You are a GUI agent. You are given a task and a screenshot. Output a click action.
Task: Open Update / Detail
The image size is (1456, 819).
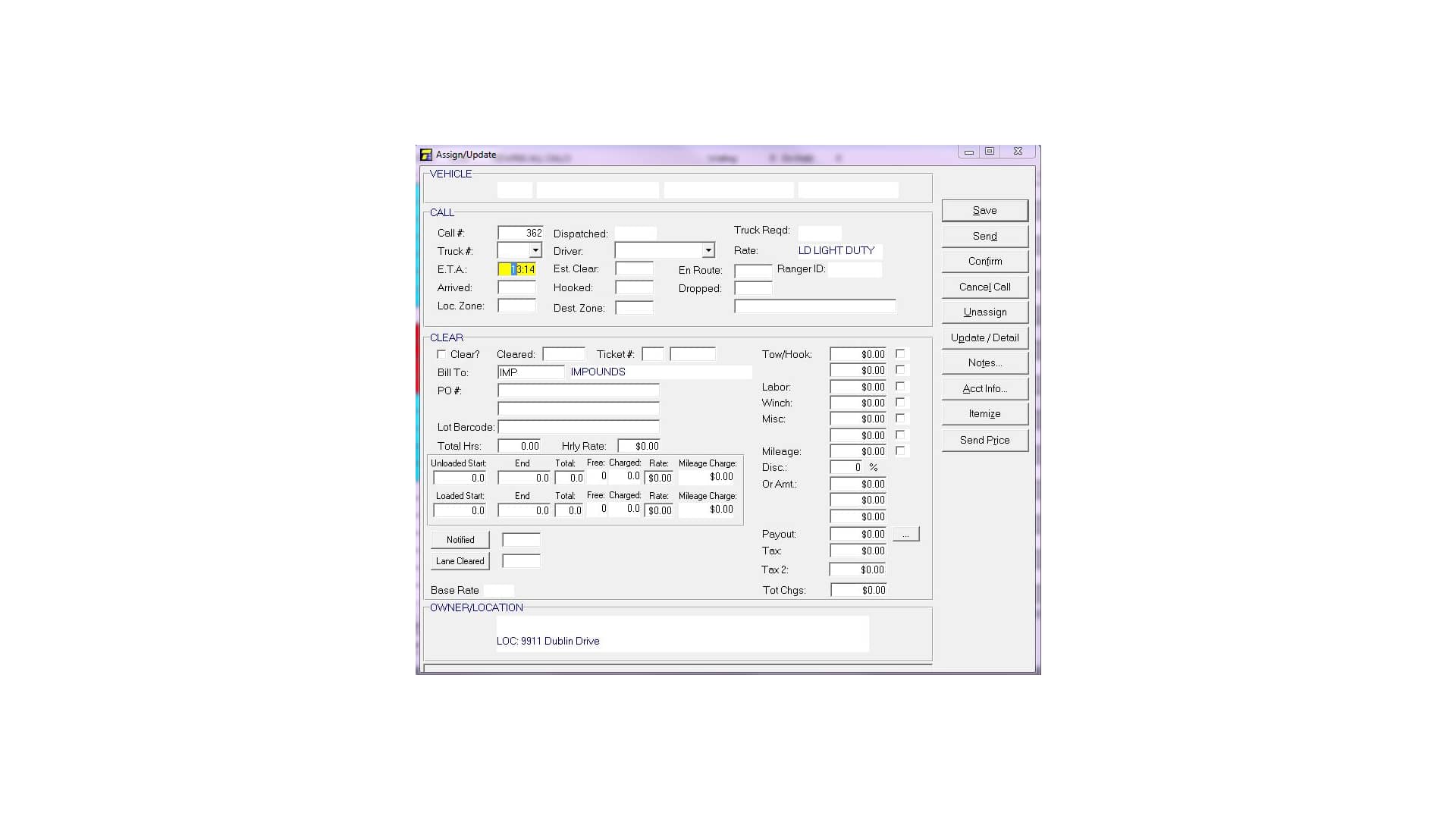tap(984, 338)
